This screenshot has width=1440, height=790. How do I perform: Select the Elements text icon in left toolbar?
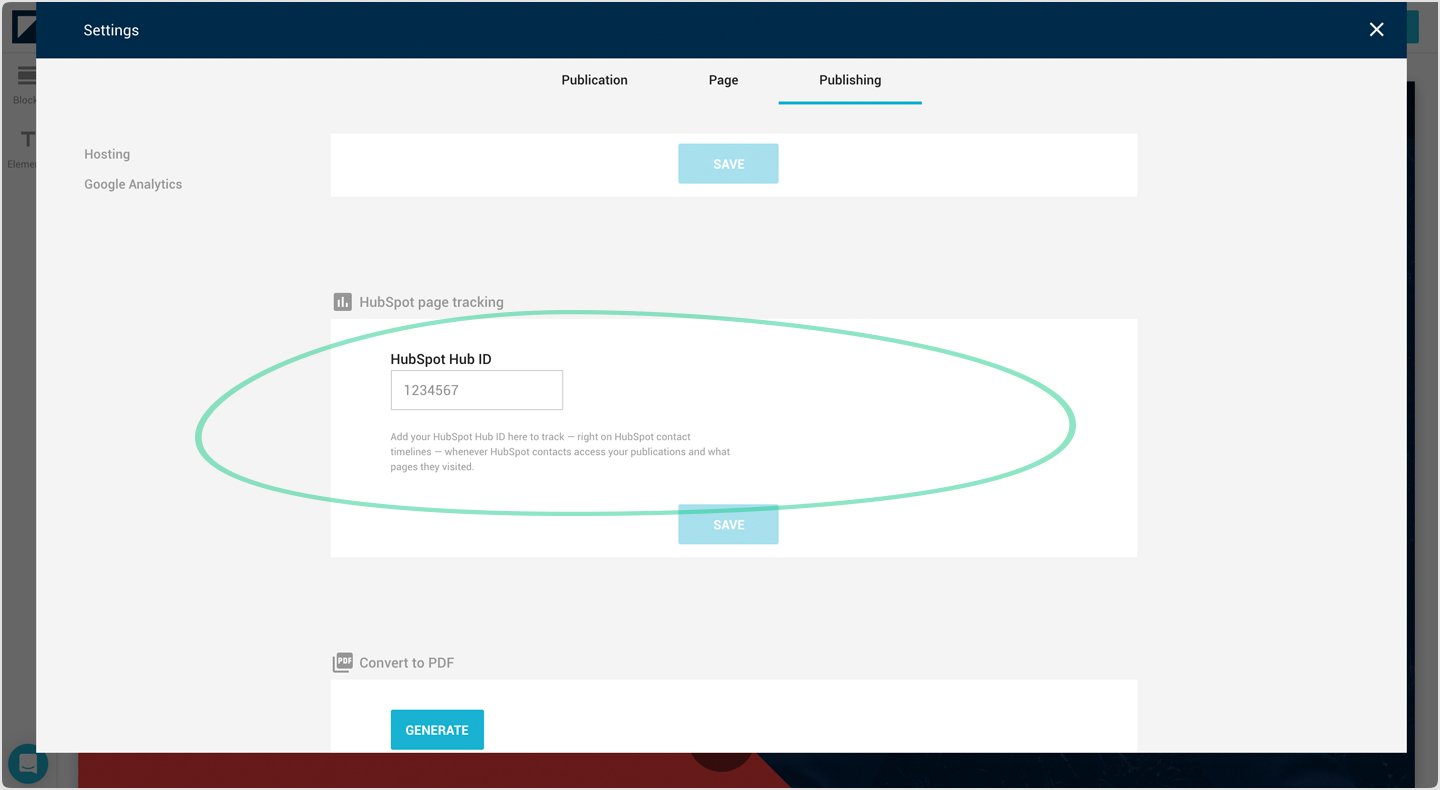pos(25,140)
